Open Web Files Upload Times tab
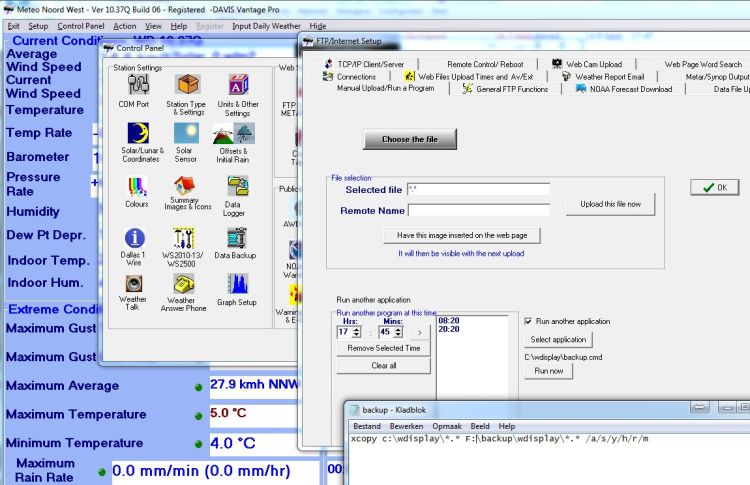The image size is (750, 485). click(x=469, y=77)
